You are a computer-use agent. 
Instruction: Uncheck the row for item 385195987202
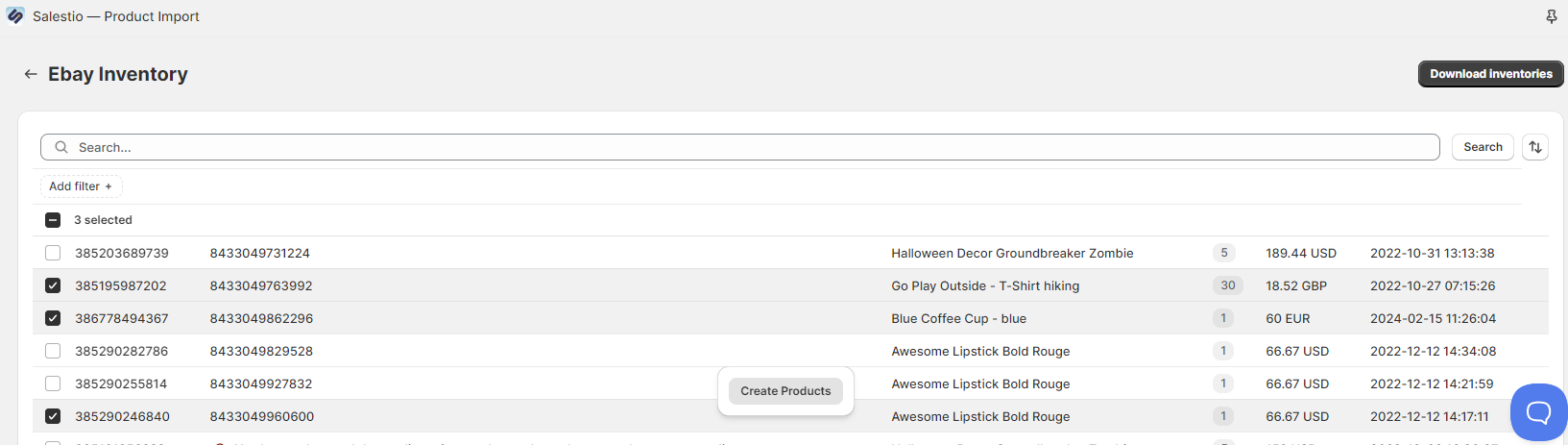tap(53, 285)
